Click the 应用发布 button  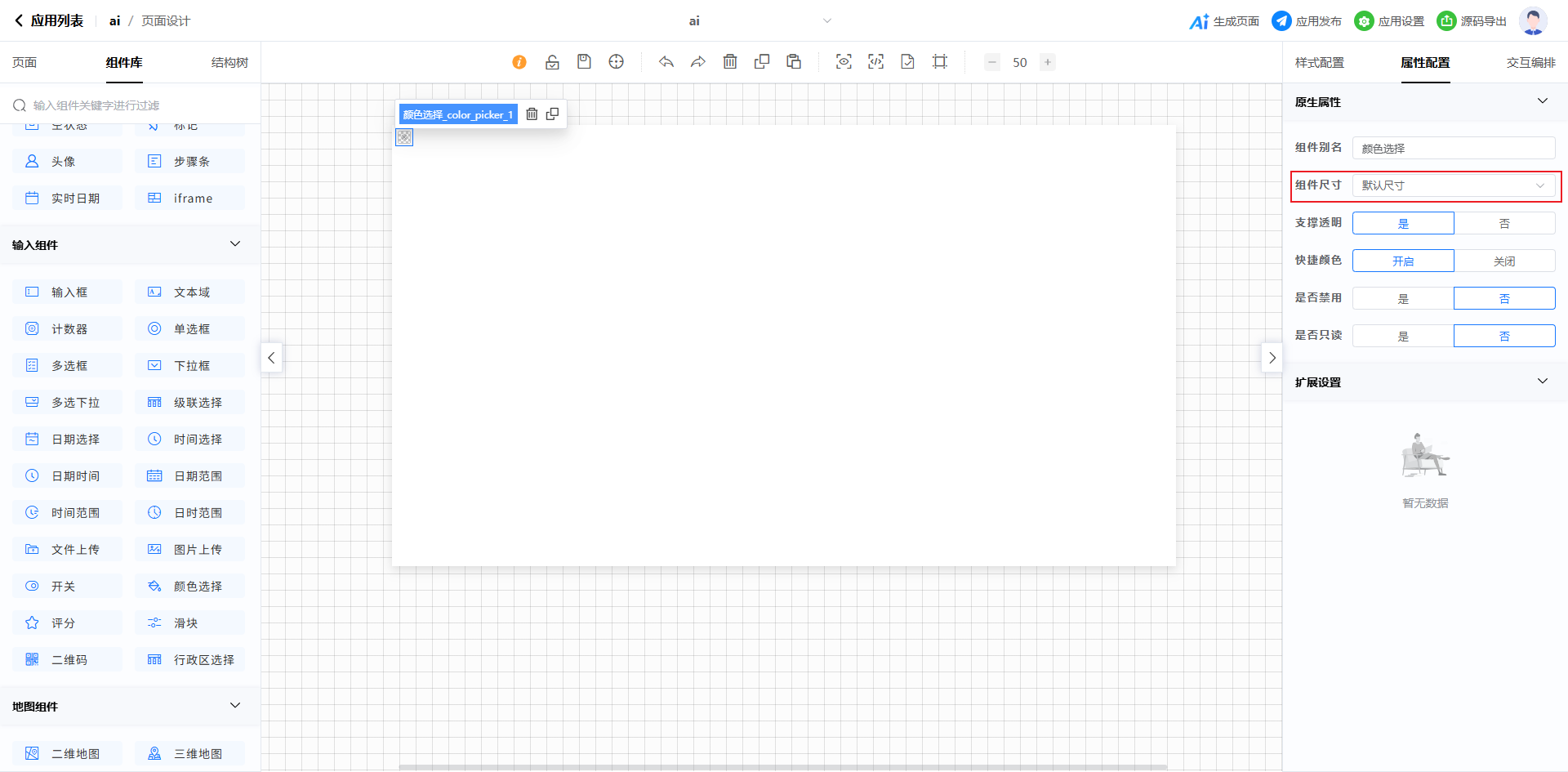coord(1307,21)
